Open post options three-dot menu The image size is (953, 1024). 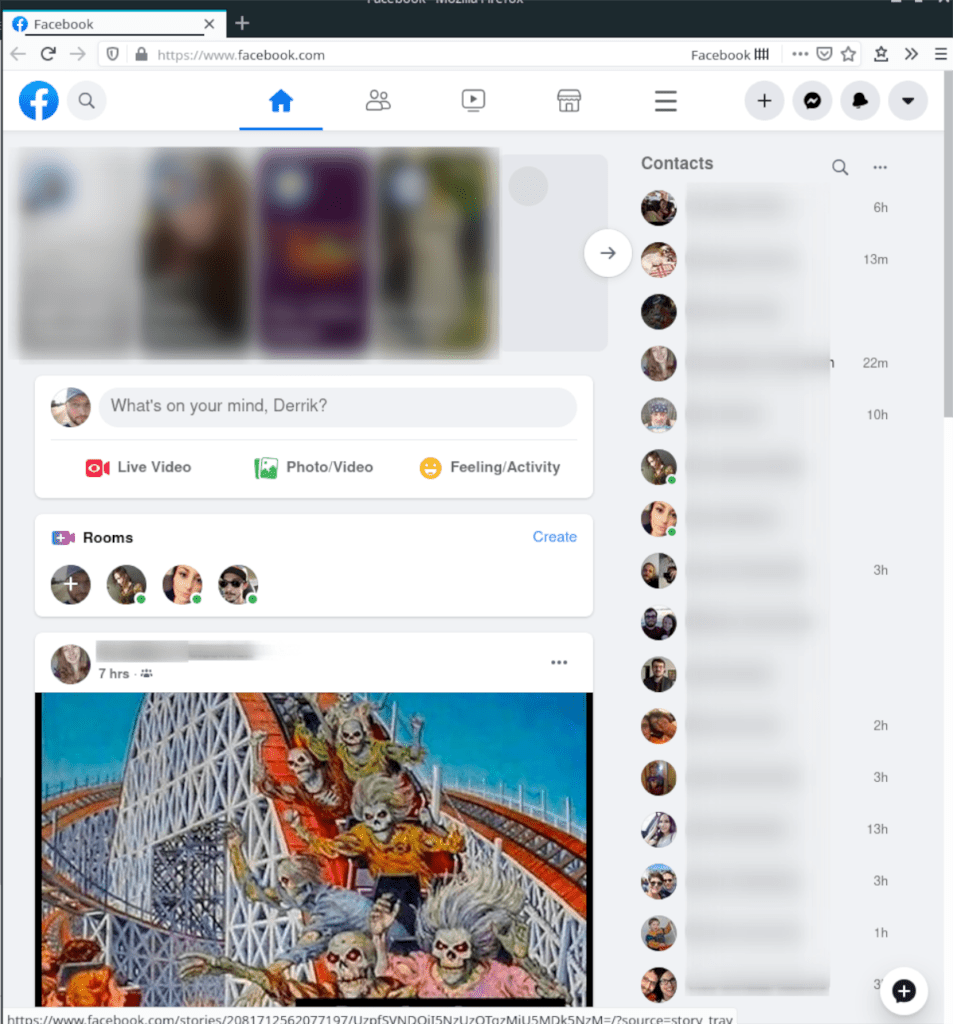(x=559, y=663)
